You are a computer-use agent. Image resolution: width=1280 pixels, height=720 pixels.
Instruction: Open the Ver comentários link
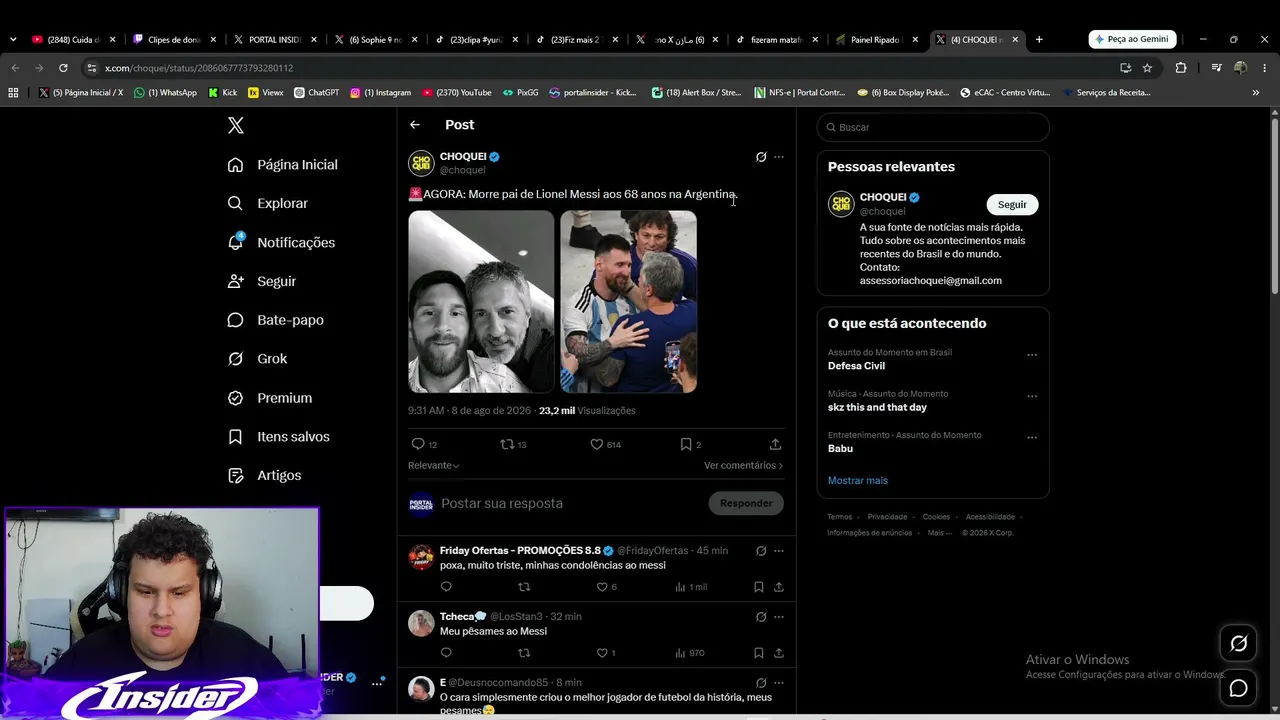point(743,466)
